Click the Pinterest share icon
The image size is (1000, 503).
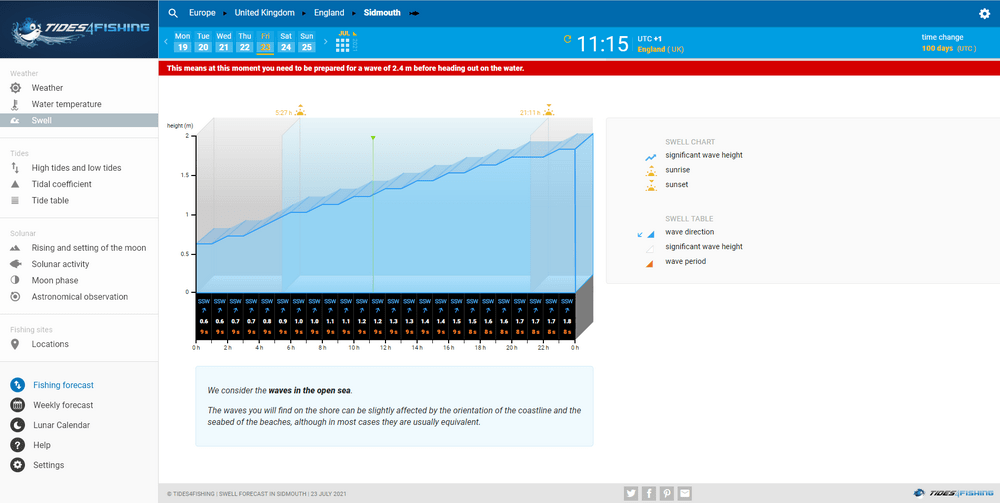(x=667, y=493)
